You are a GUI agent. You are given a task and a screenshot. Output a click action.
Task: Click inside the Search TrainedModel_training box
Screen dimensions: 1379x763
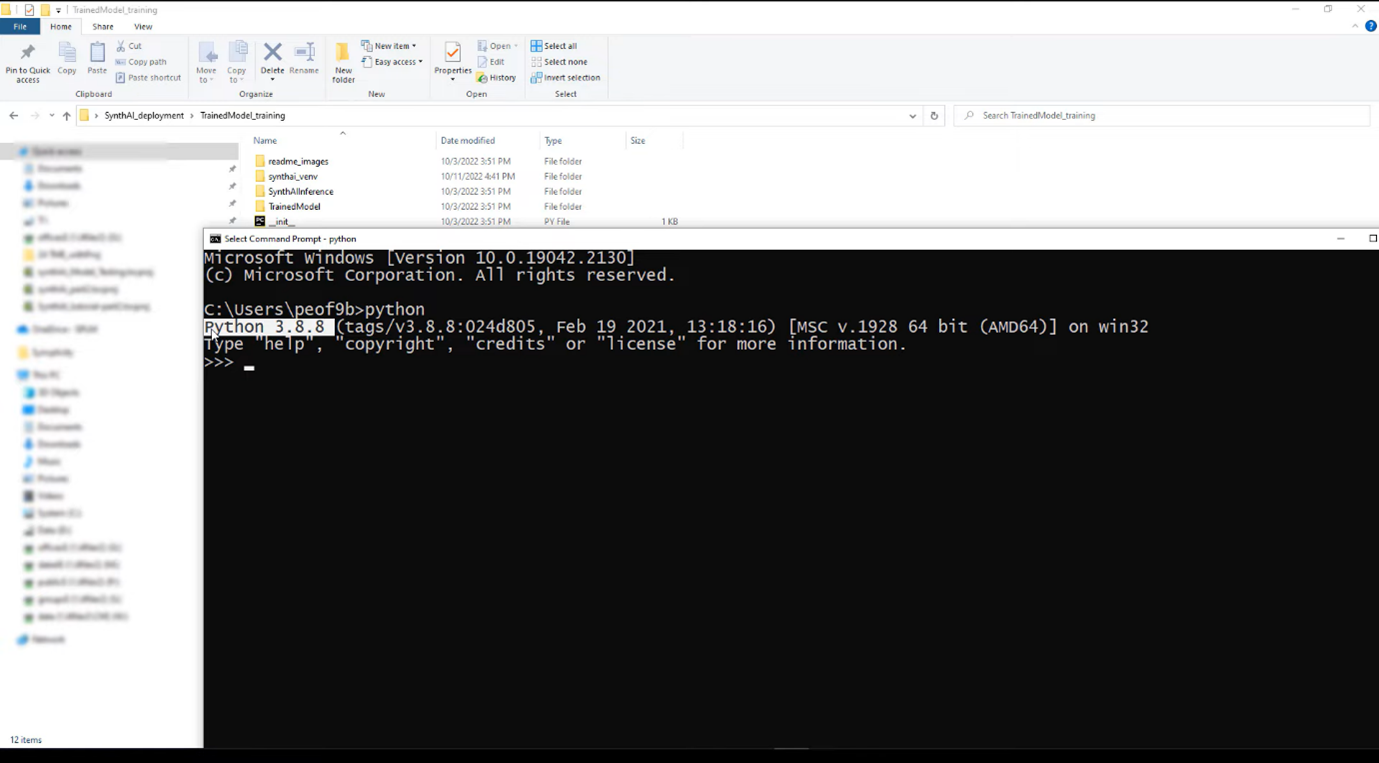click(x=1100, y=115)
